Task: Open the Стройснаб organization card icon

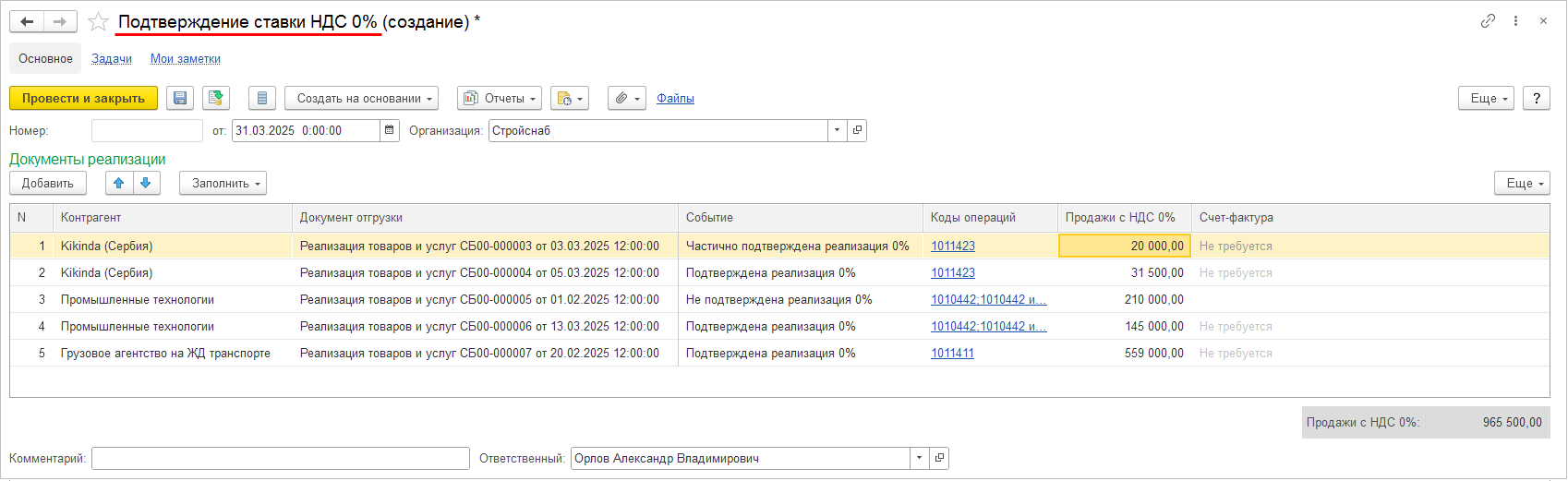Action: pos(857,130)
